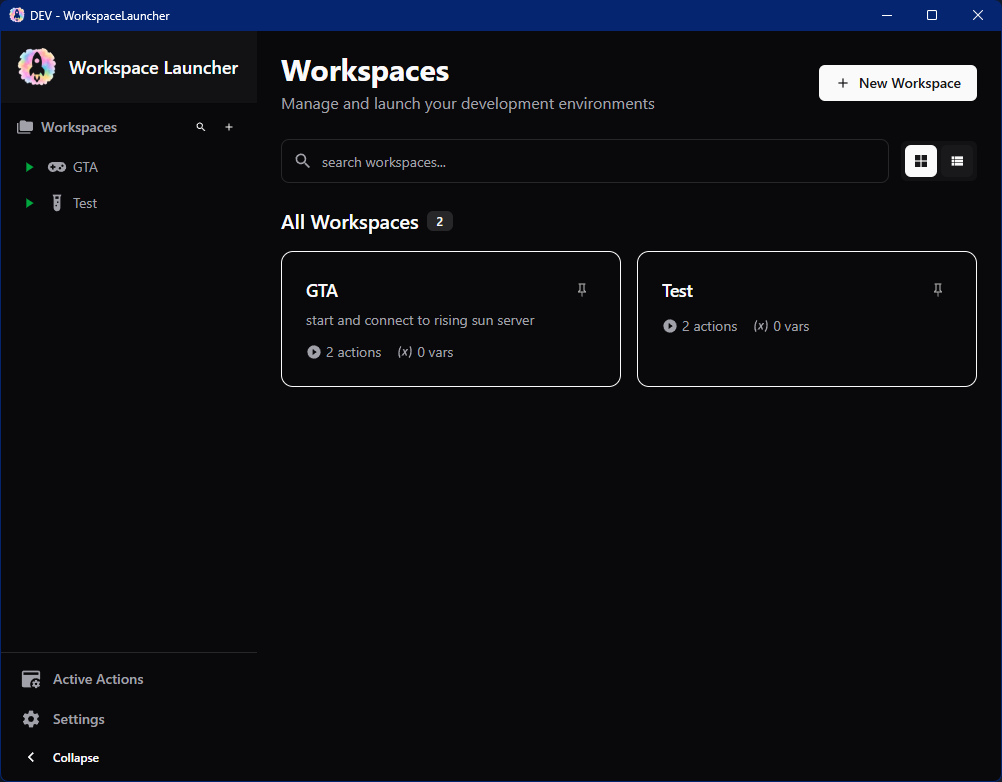Image resolution: width=1002 pixels, height=782 pixels.
Task: View the 2 actions on the GTA card
Action: click(x=344, y=352)
